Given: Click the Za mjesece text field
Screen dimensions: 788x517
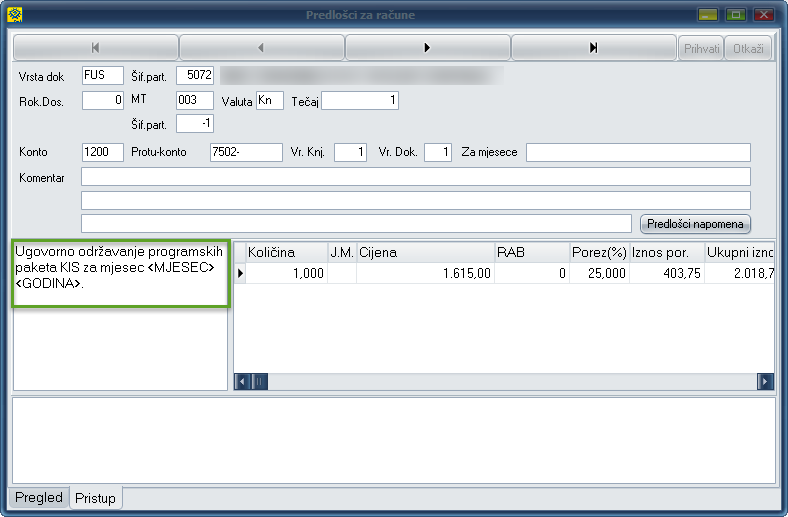Looking at the screenshot, I should pyautogui.click(x=638, y=152).
